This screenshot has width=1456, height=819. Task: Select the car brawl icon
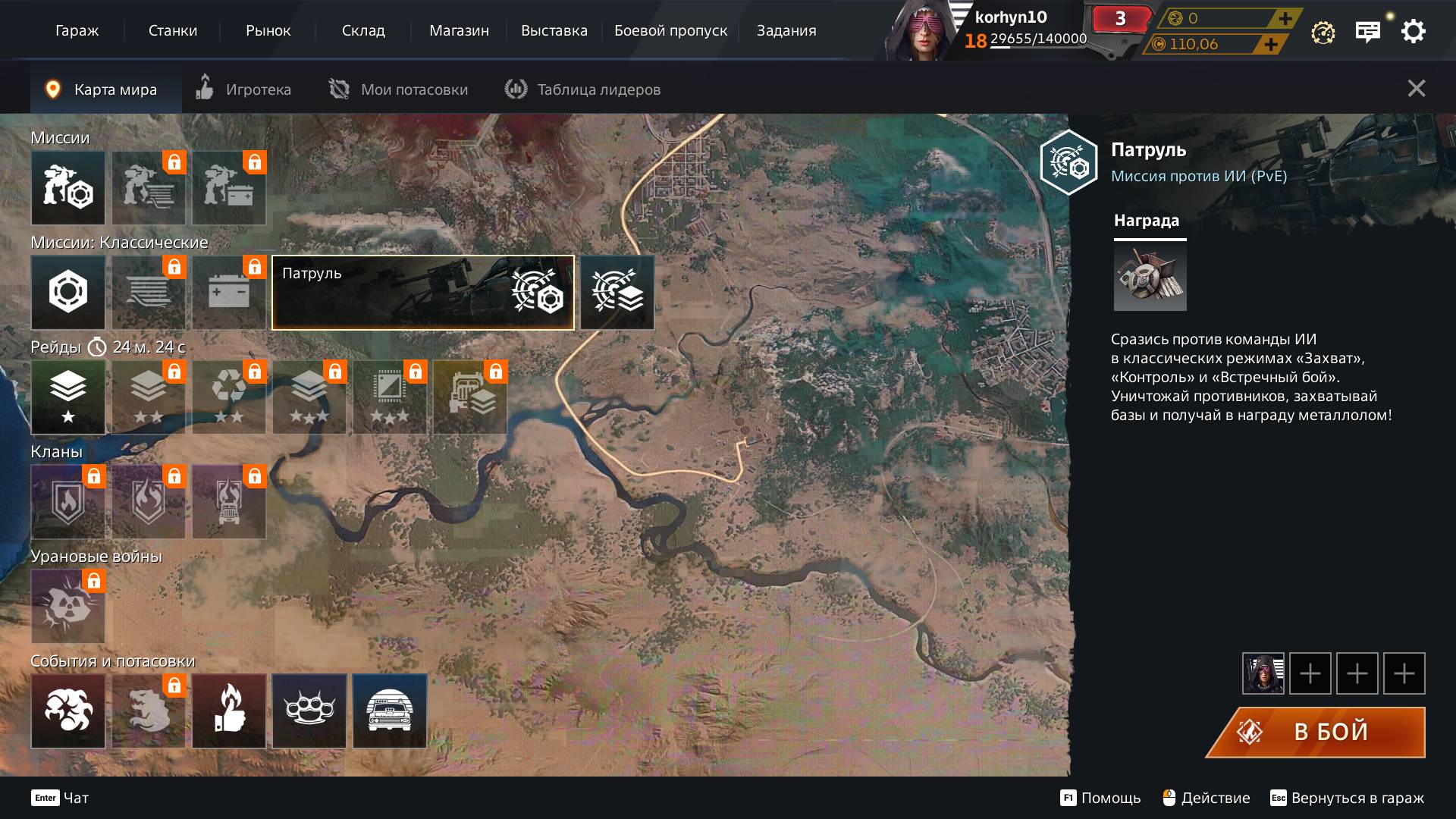point(390,711)
